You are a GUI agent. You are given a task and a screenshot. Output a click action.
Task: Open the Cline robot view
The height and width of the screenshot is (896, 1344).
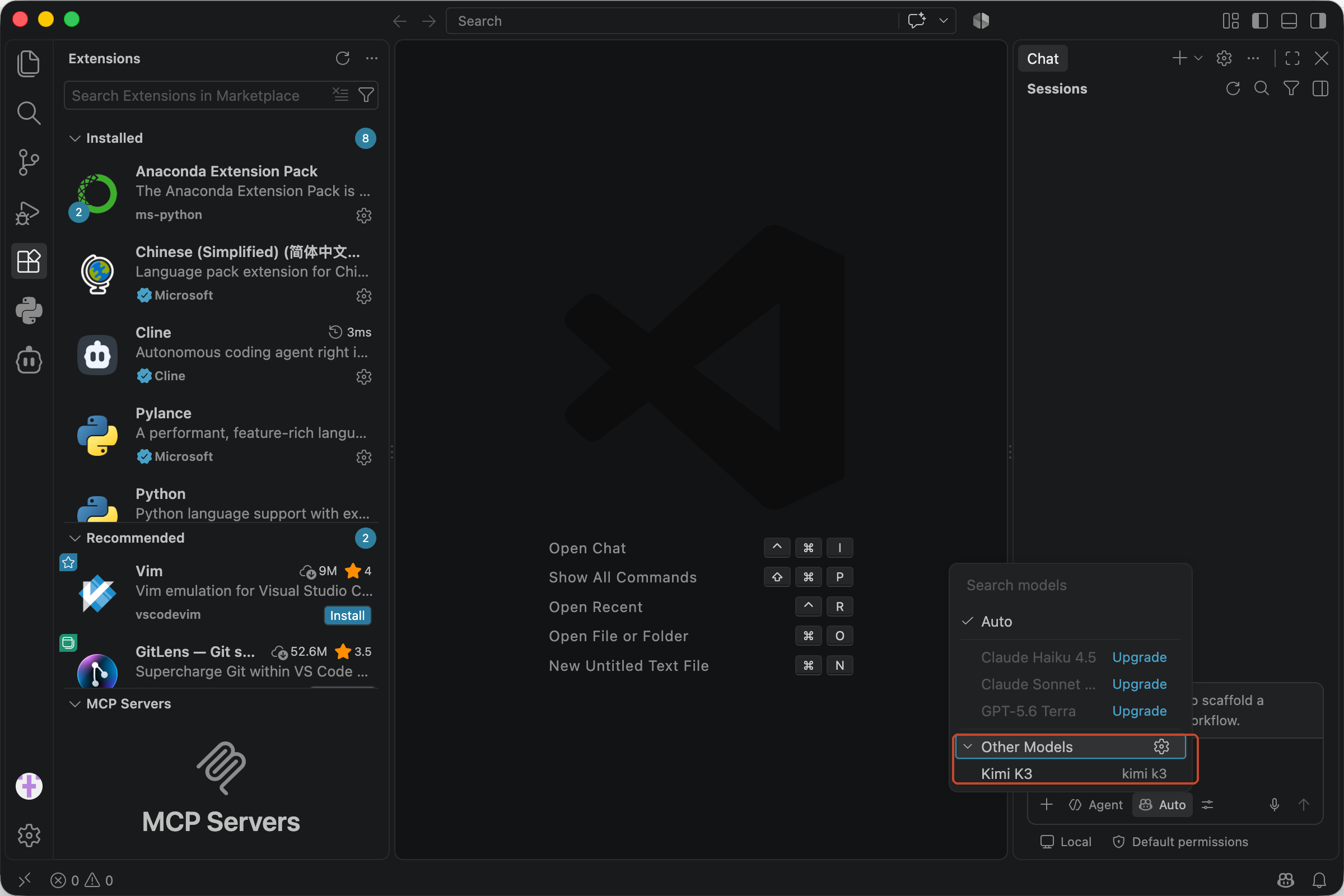pyautogui.click(x=29, y=361)
